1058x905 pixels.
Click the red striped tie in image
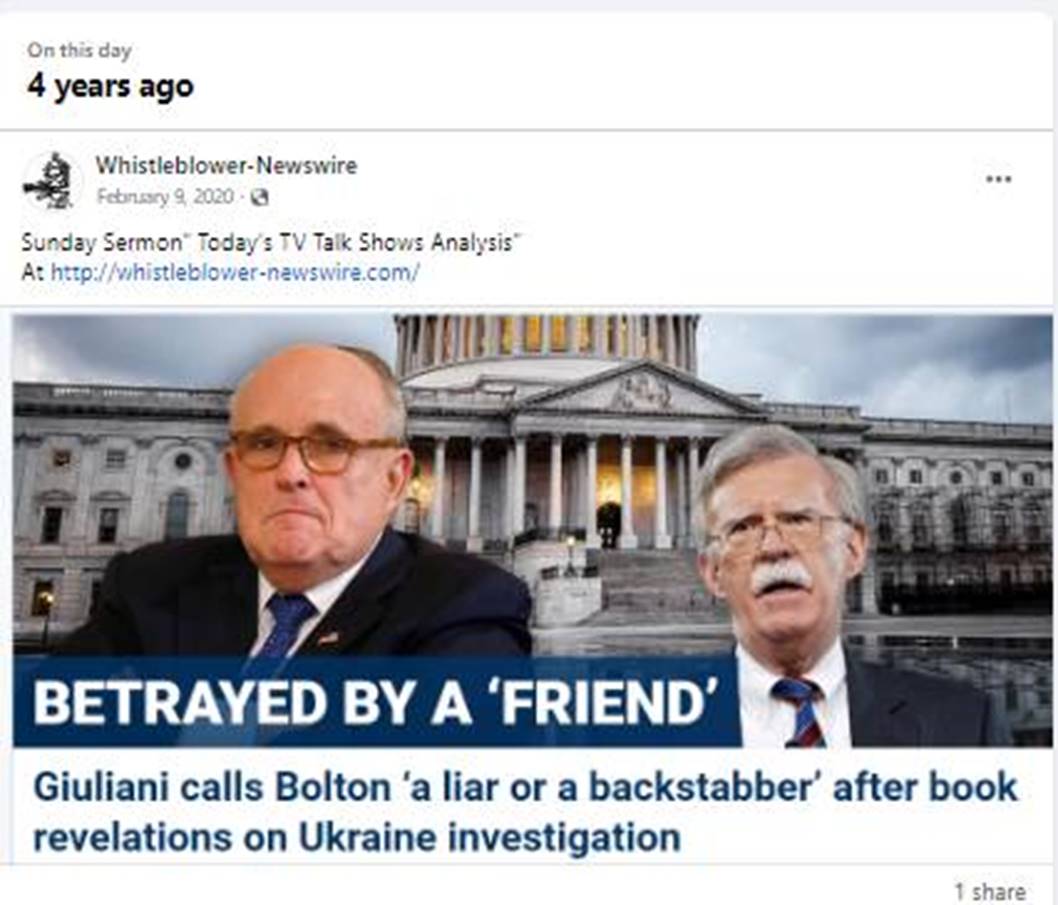(x=802, y=713)
